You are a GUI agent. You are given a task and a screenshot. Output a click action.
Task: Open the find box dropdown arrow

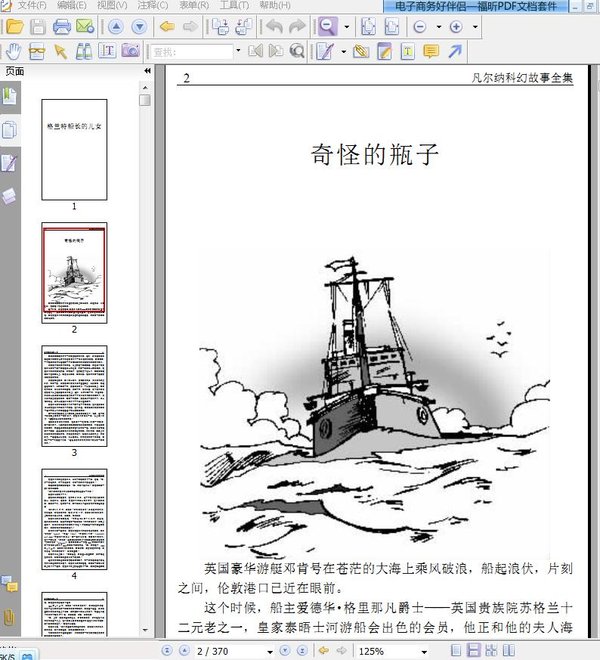[x=238, y=51]
